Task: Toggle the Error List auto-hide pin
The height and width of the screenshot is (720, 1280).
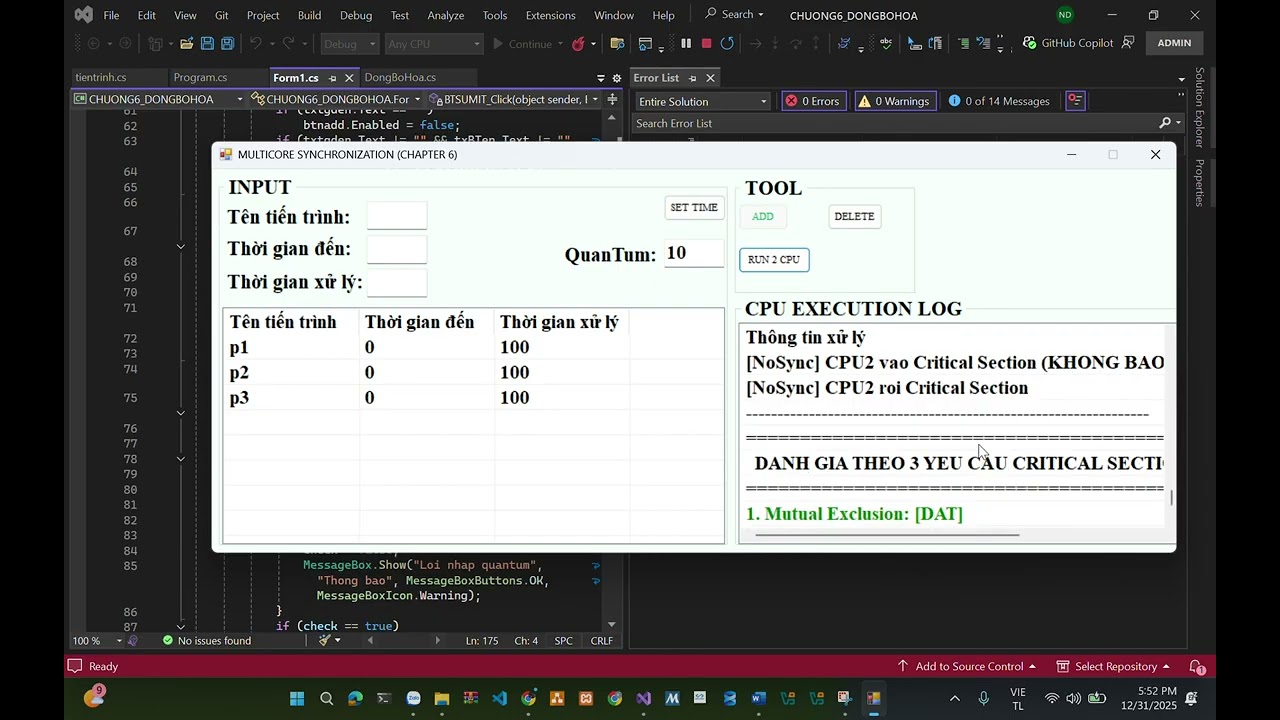Action: click(x=692, y=78)
